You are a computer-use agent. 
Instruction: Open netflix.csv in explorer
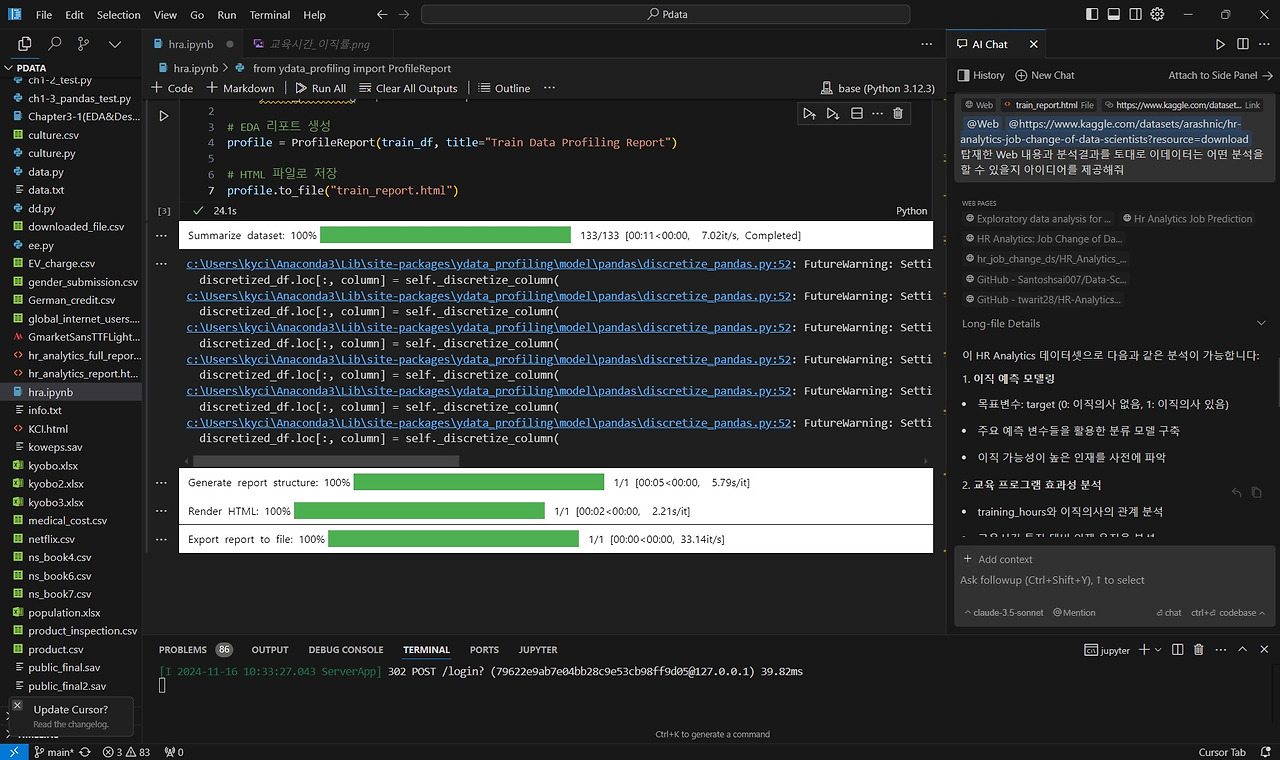pos(71,539)
